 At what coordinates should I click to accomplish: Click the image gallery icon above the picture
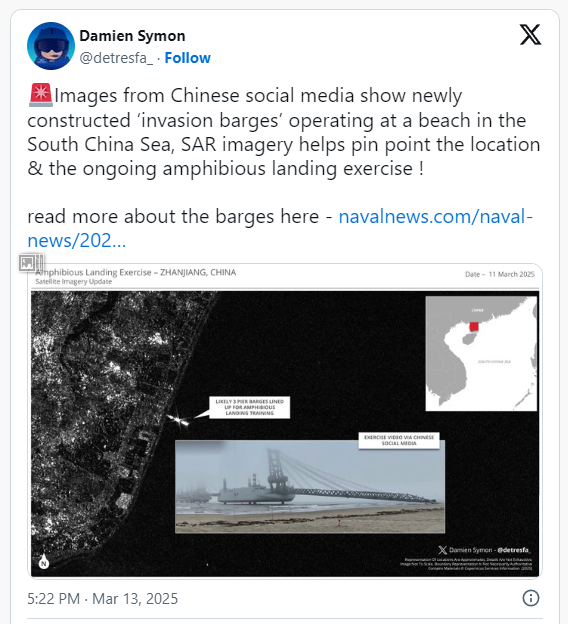click(31, 263)
